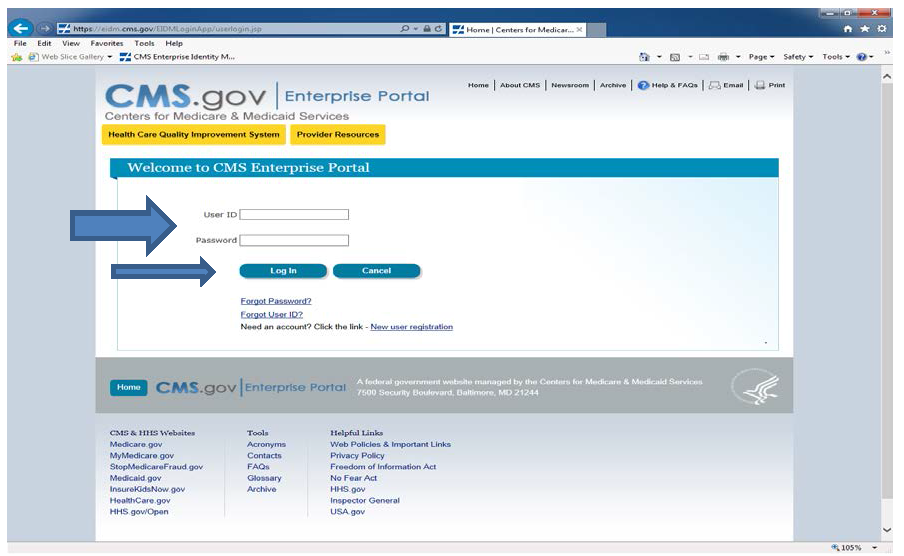Click the Cancel button
Screen dimensions: 904x556
[376, 271]
